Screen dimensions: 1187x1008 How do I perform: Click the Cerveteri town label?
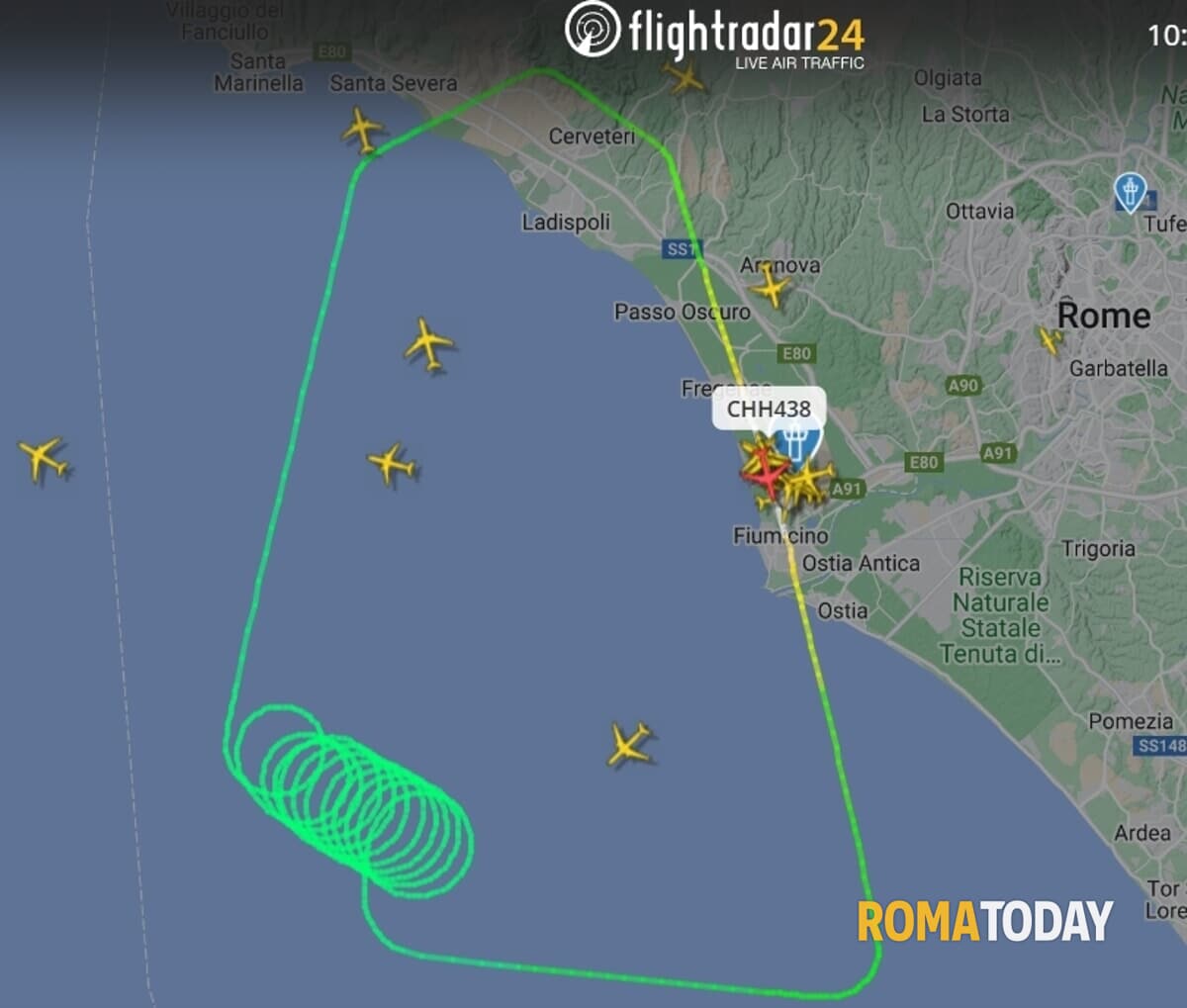point(592,137)
